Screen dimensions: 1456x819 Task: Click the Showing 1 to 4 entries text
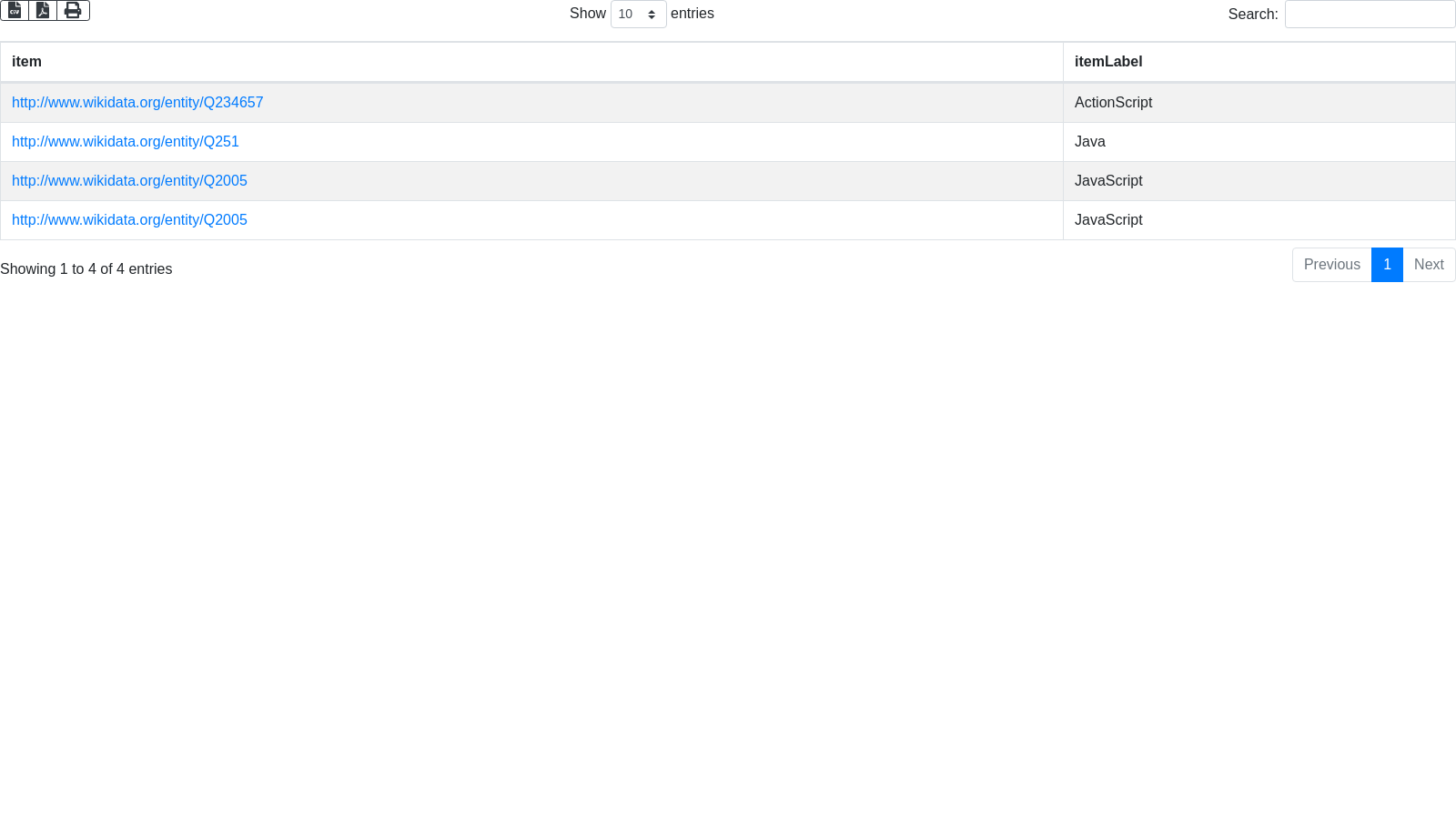86,269
